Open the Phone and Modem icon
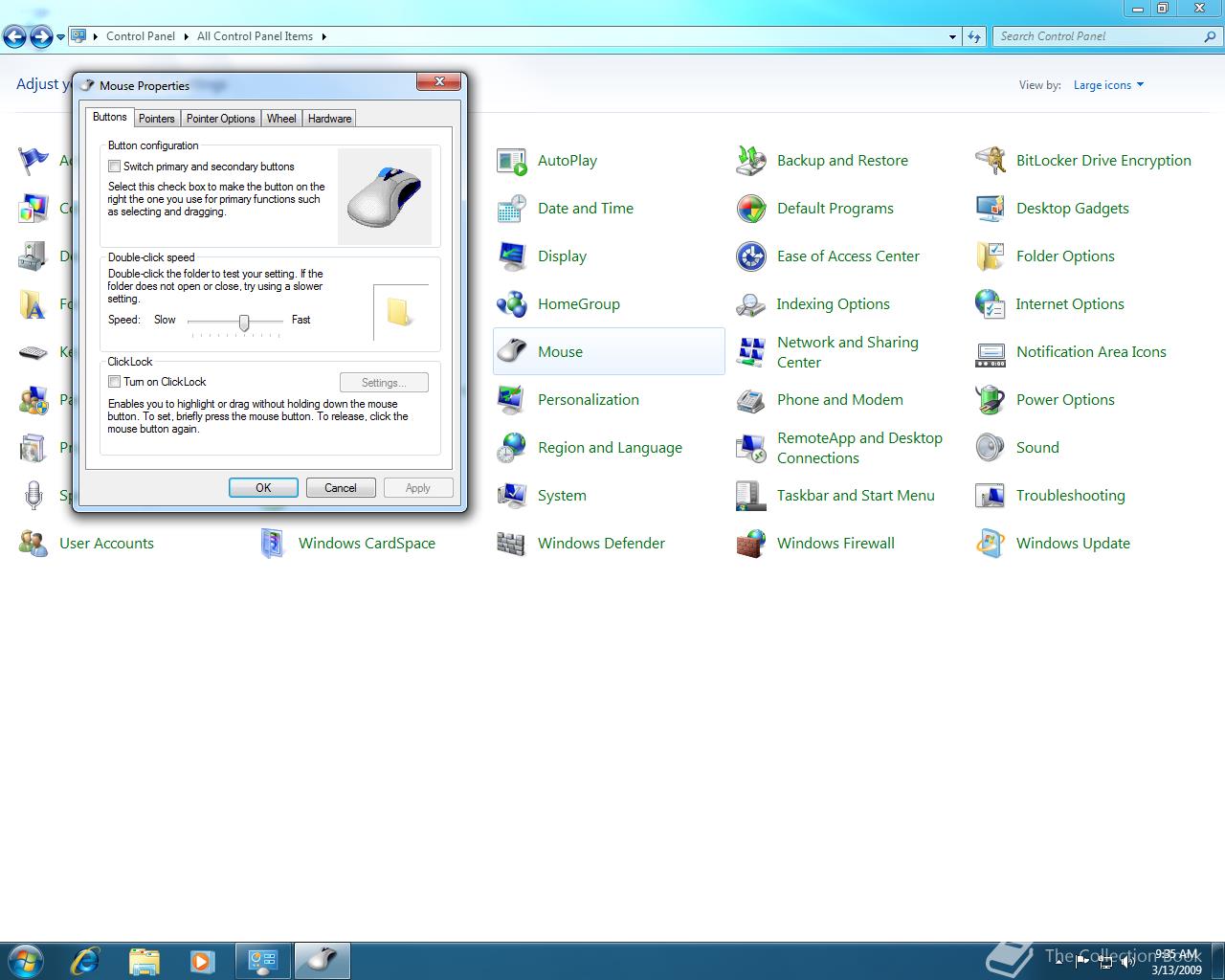This screenshot has height=980, width=1225. 750,400
